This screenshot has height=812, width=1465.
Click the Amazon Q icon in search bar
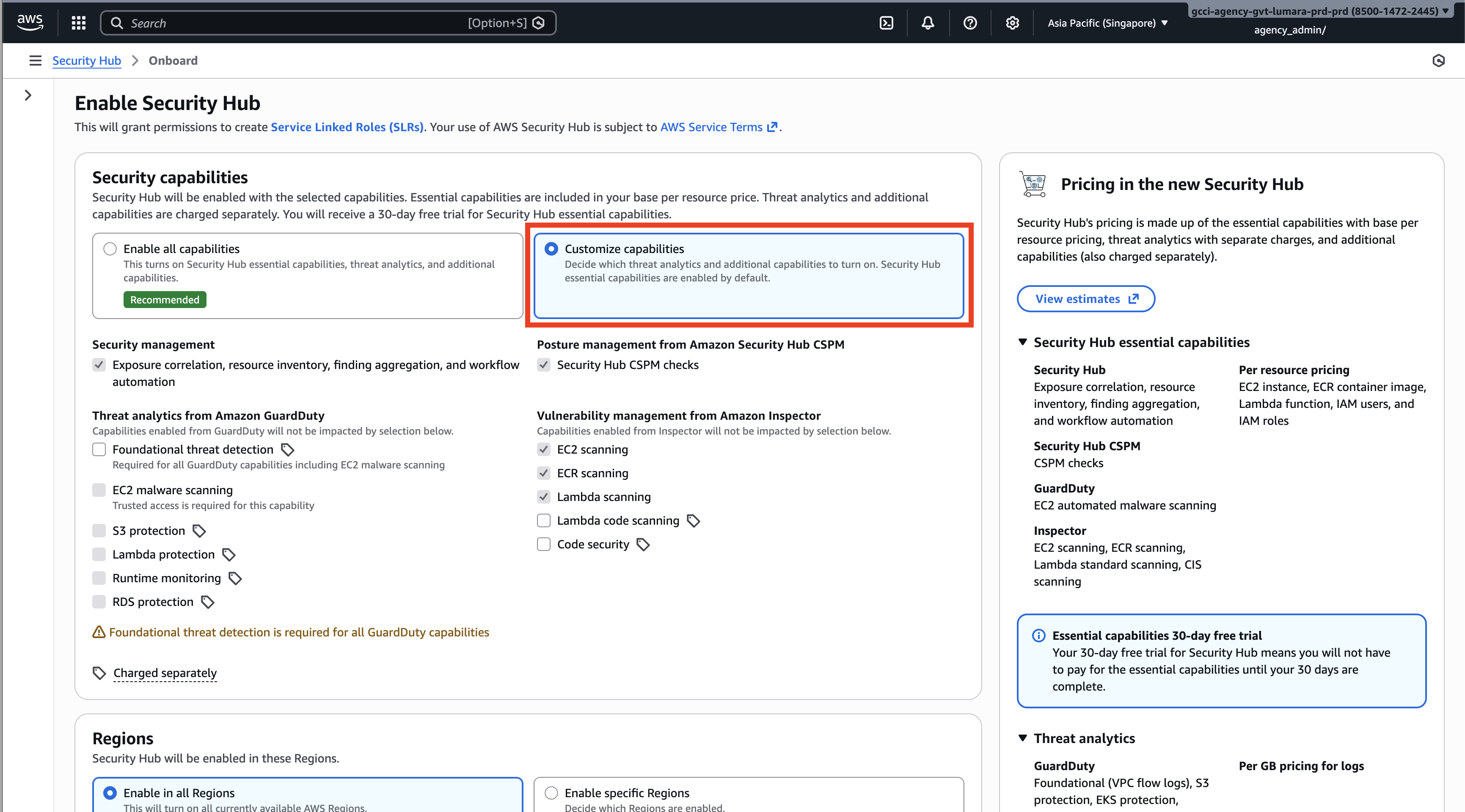pyautogui.click(x=539, y=23)
